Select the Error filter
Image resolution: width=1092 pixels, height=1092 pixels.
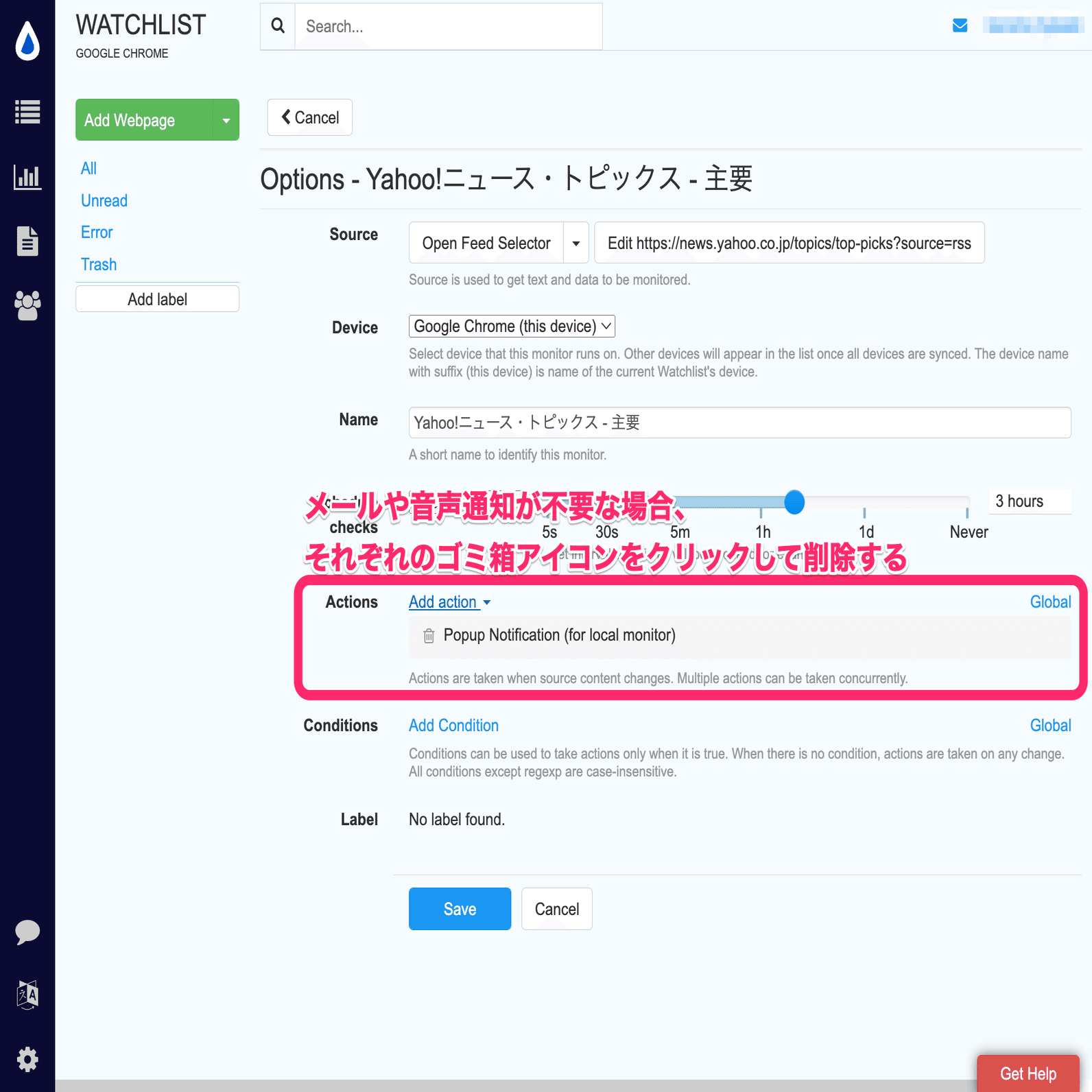(97, 233)
